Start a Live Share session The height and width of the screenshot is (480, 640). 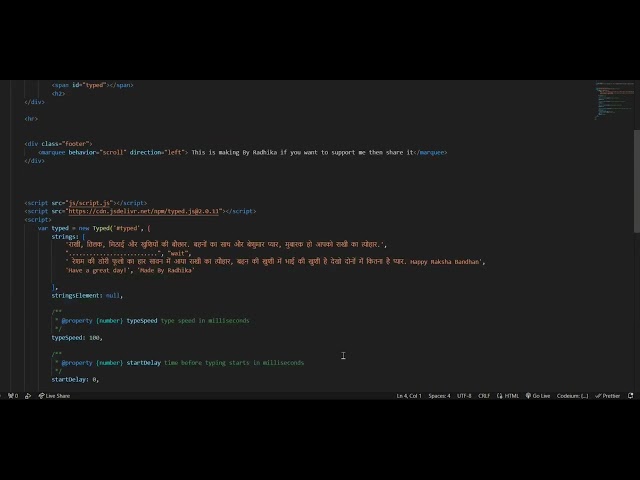[x=54, y=396]
